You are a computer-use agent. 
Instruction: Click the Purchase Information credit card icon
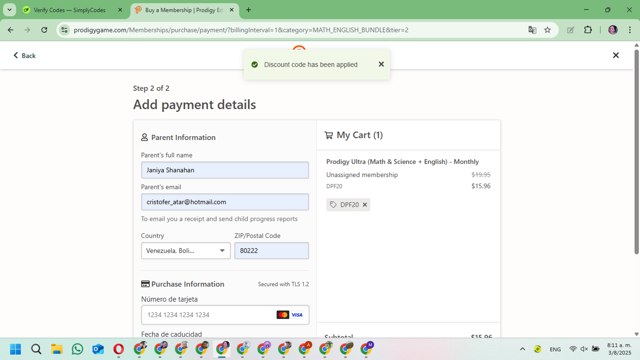[145, 284]
